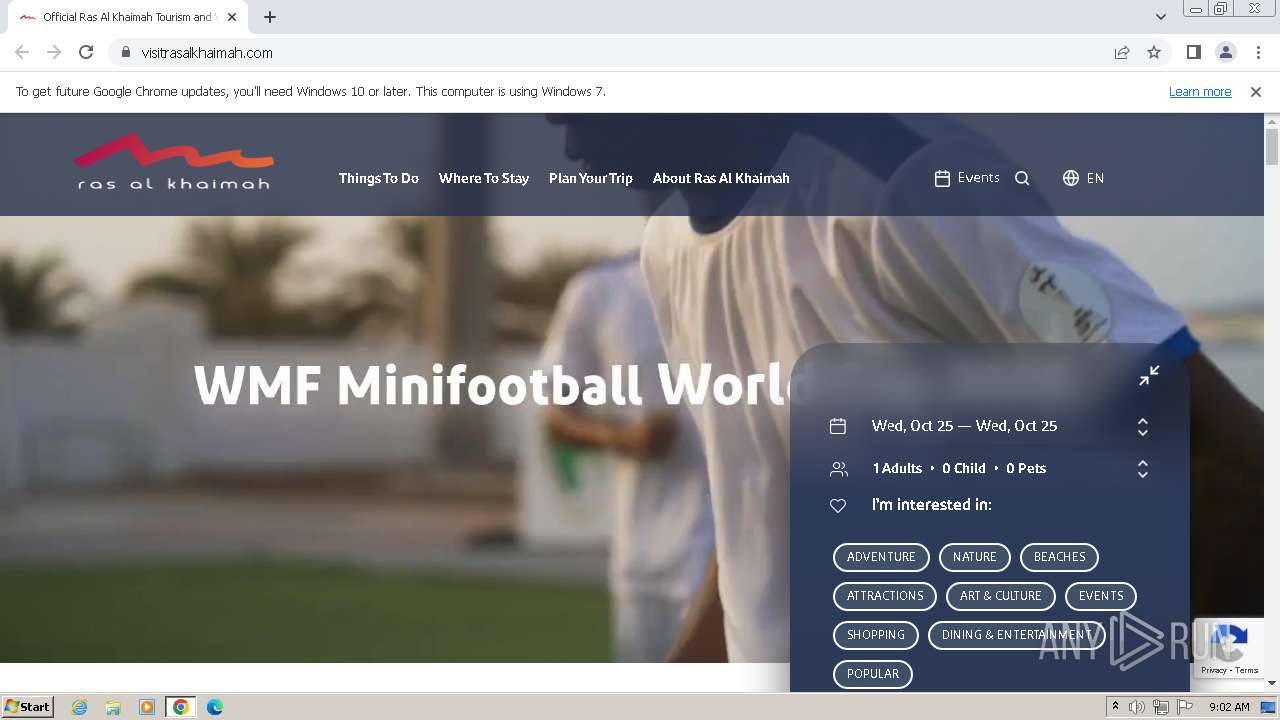The width and height of the screenshot is (1280, 720).
Task: Open the tab search dropdown arrow
Action: 1160,17
